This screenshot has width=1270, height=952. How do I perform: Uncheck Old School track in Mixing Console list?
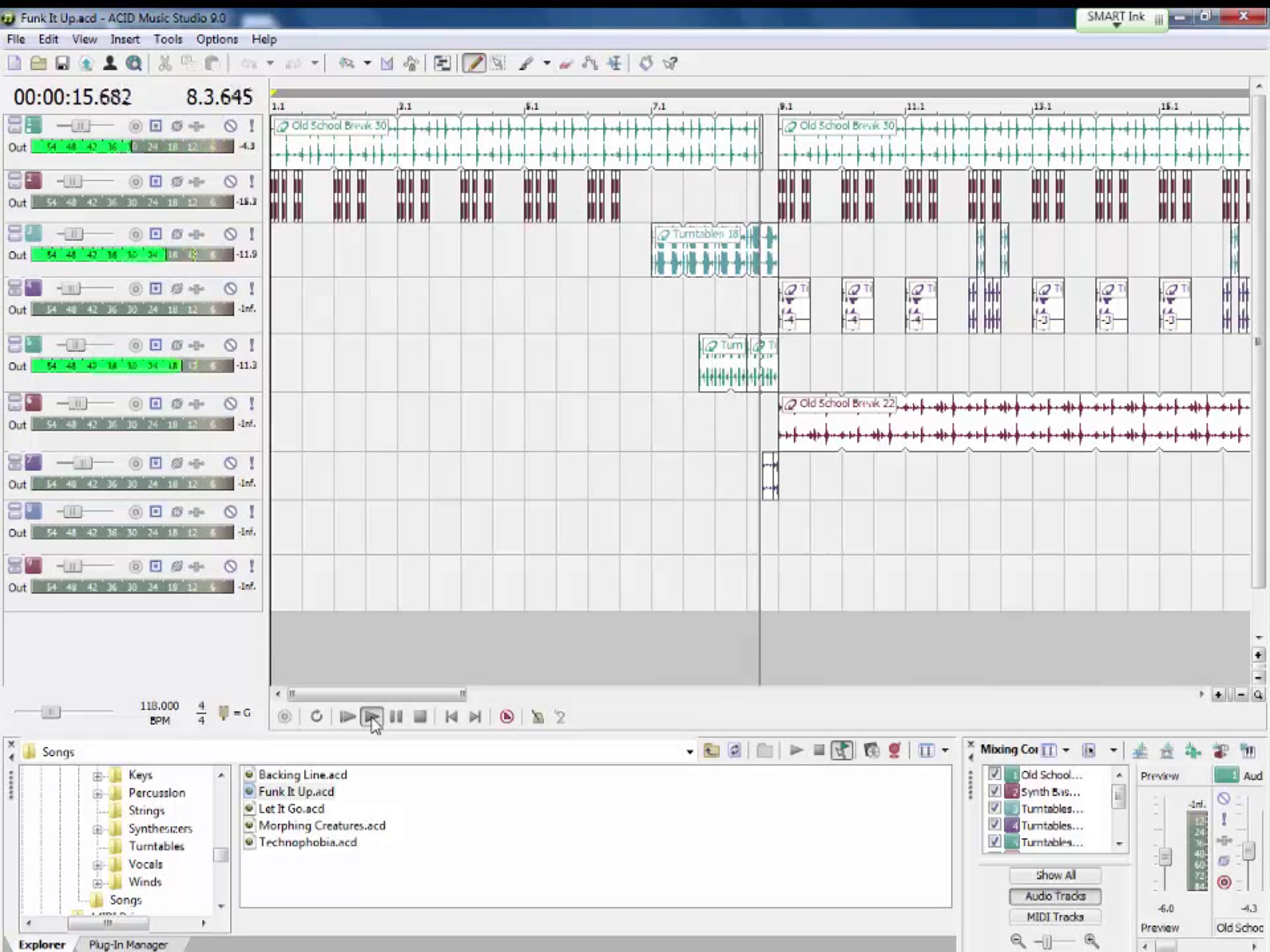[x=994, y=774]
